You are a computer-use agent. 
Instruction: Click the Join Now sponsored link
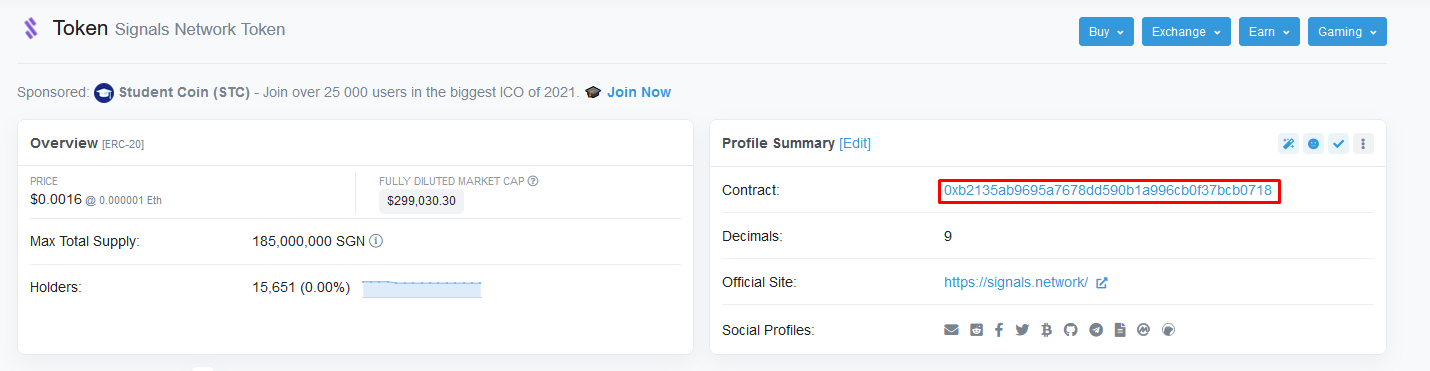(639, 92)
